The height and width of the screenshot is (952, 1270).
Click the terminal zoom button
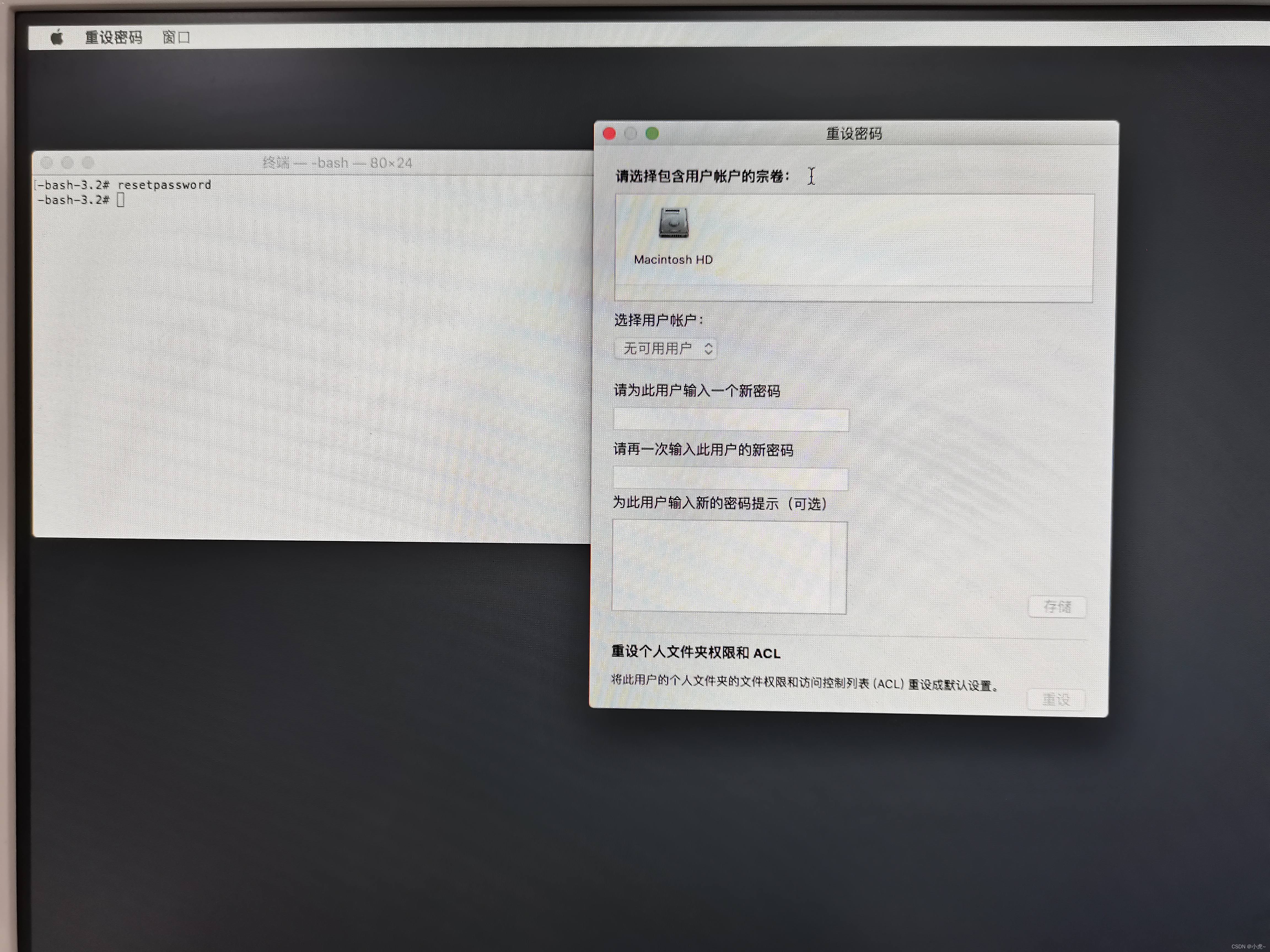(88, 163)
